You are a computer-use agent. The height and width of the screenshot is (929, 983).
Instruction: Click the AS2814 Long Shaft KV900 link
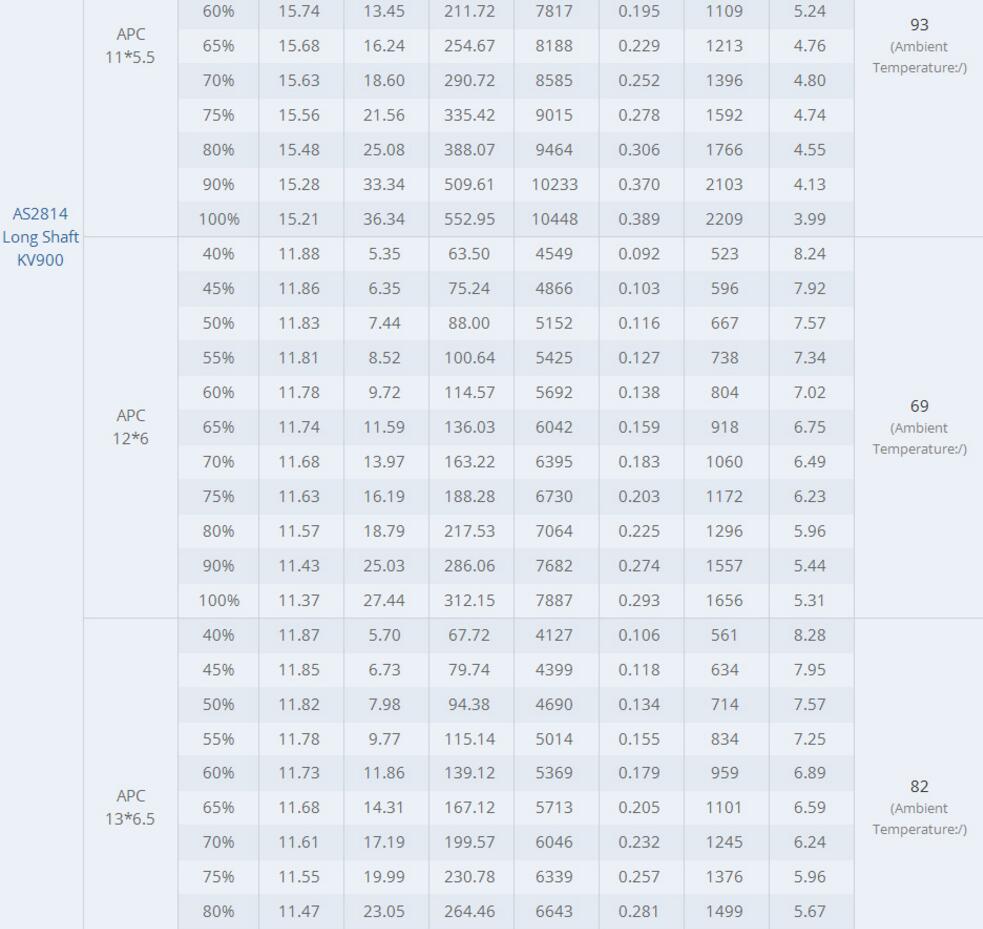point(40,237)
